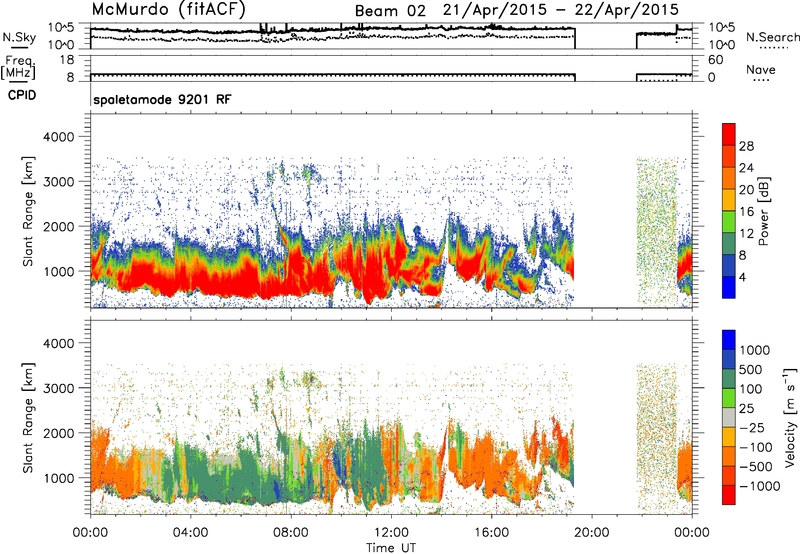Click the date range "21/Apr/2015 - 22/Apr/2015"
This screenshot has width=800, height=554.
561,10
